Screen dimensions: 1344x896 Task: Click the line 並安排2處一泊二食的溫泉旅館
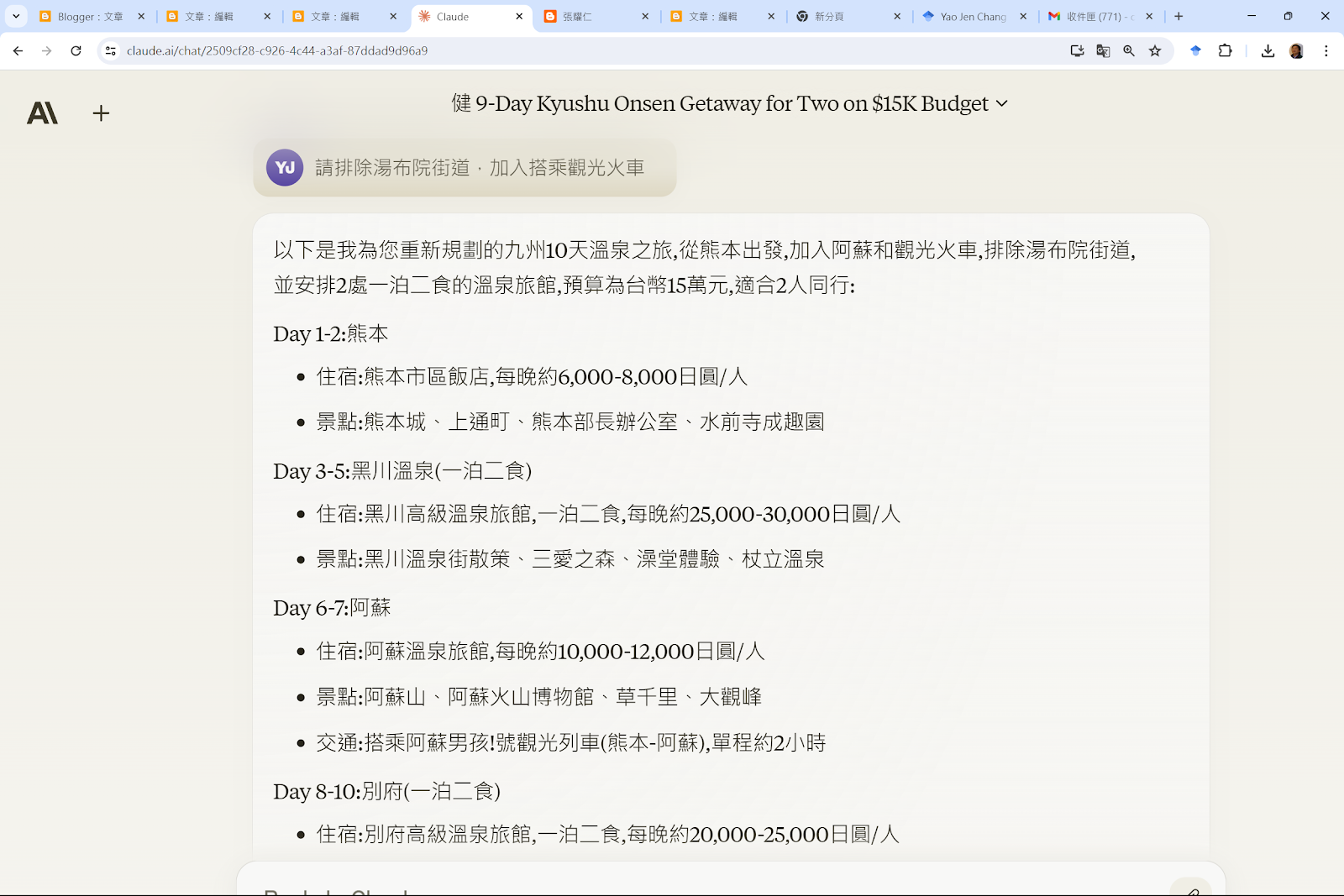click(564, 286)
